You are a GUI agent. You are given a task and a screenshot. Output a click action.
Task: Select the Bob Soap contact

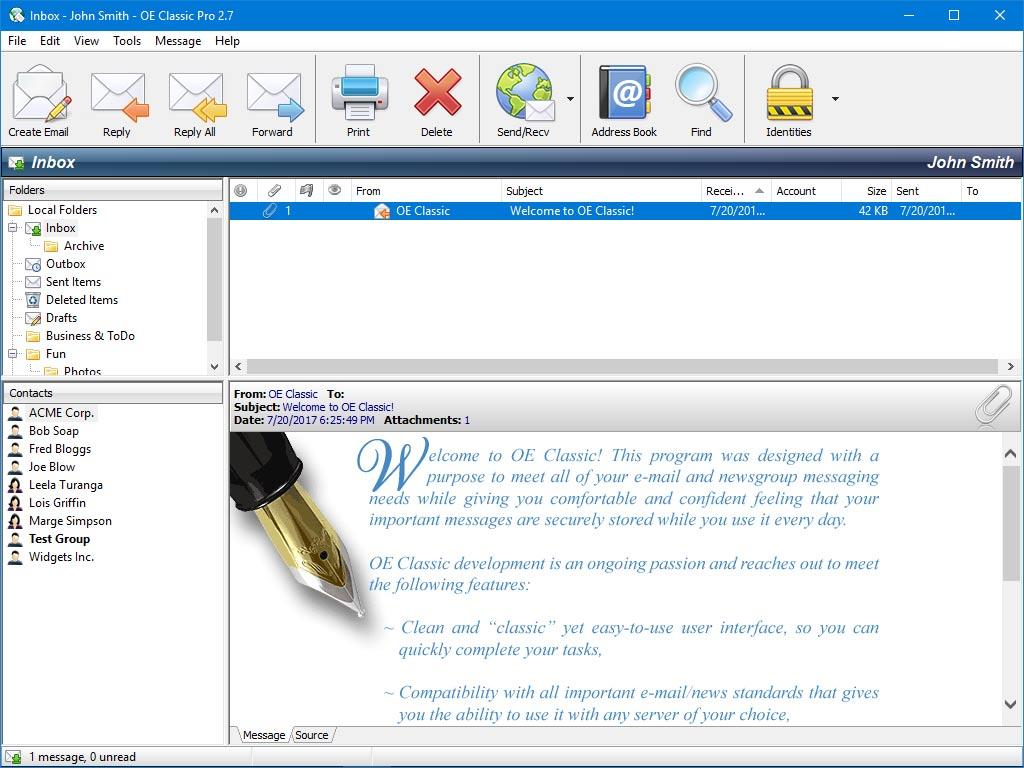pyautogui.click(x=54, y=431)
